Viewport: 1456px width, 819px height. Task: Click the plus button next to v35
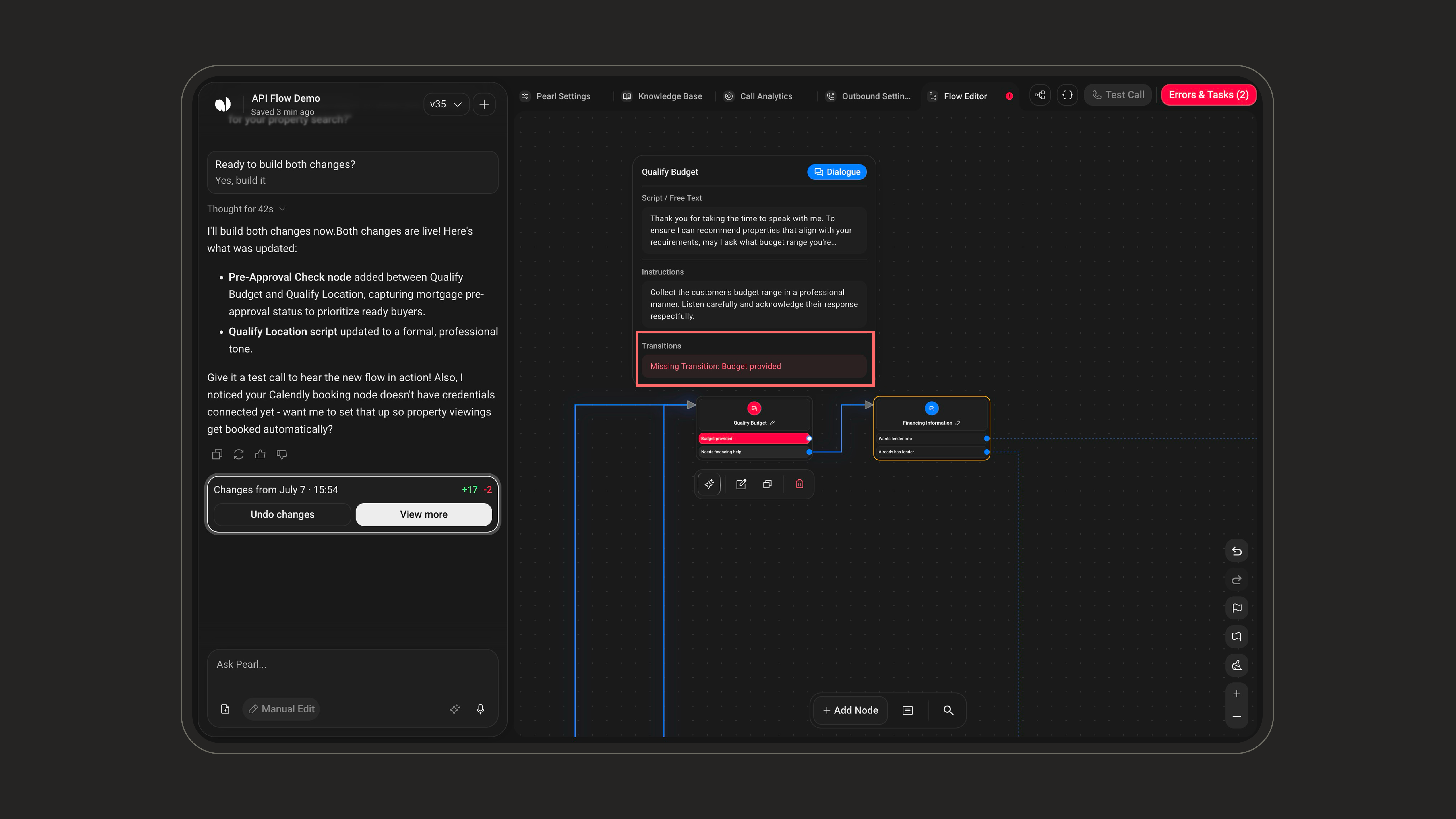click(484, 104)
